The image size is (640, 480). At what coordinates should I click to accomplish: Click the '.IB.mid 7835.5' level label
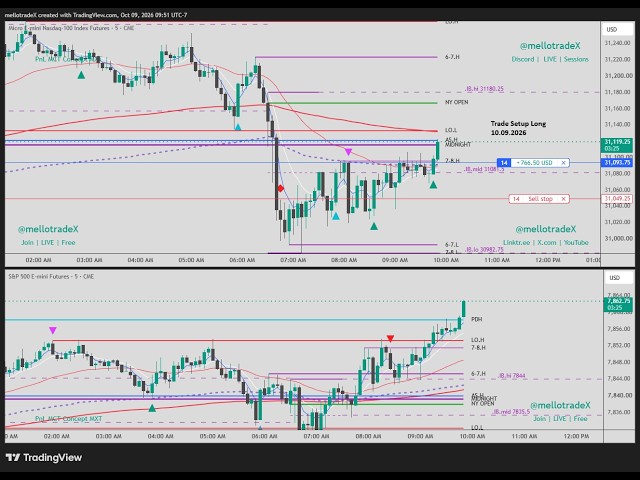coord(511,412)
